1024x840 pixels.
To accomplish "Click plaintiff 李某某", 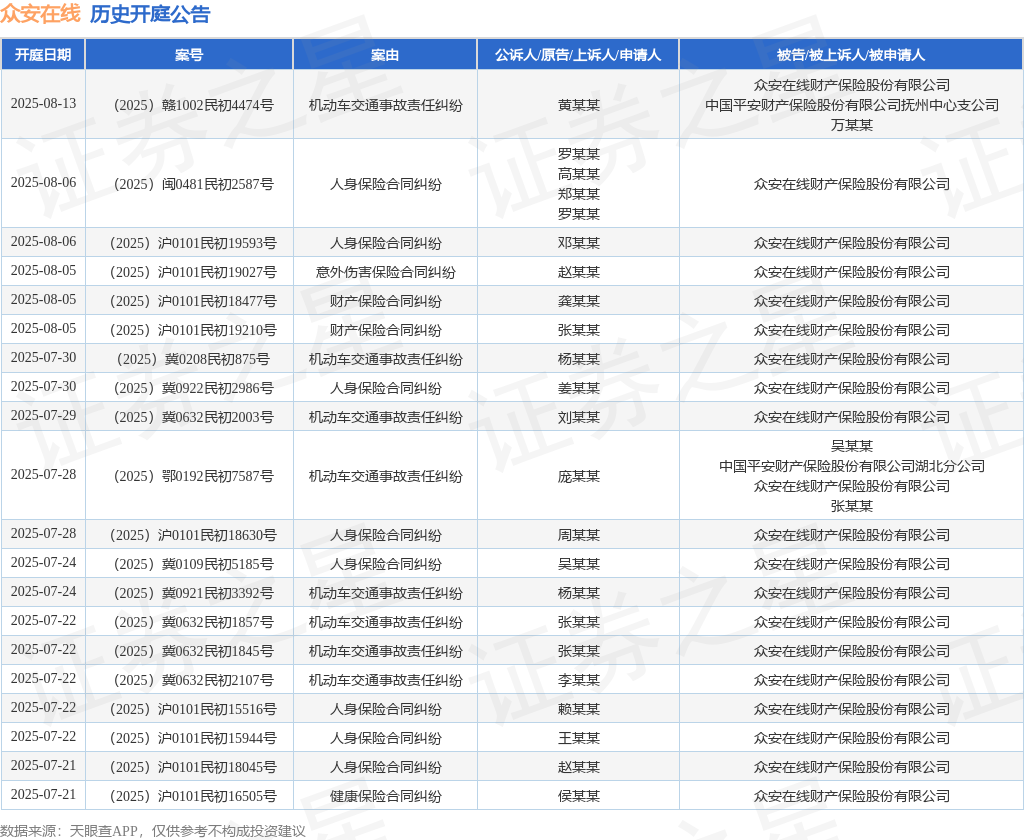I will [x=579, y=680].
